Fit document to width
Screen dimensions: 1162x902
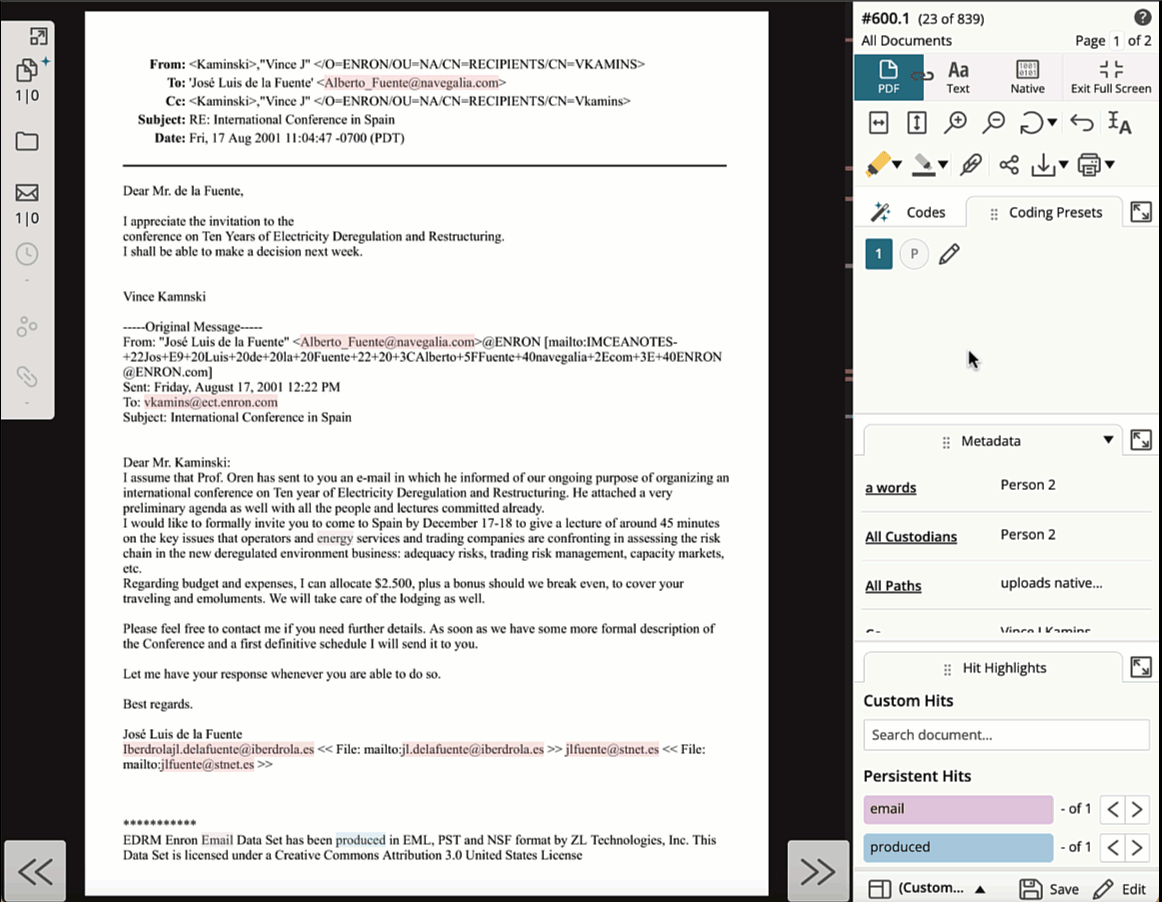tap(878, 123)
